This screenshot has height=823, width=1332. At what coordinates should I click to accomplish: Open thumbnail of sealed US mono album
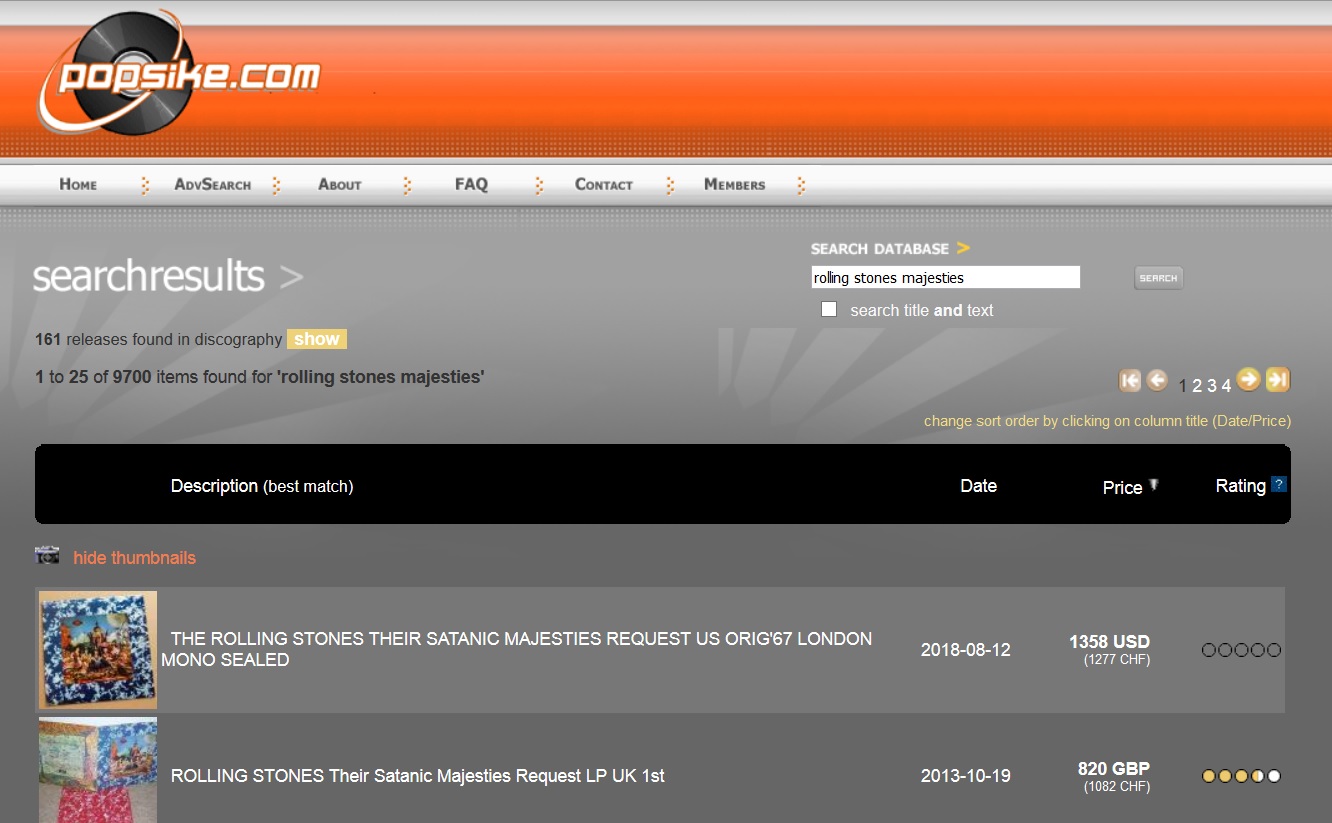coord(98,650)
